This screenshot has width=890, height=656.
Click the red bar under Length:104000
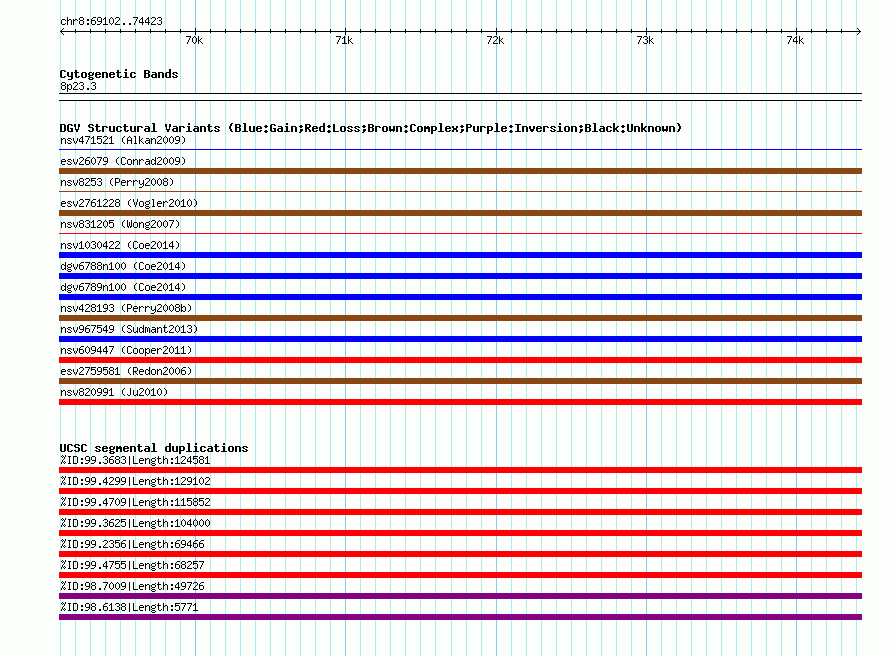(x=460, y=533)
